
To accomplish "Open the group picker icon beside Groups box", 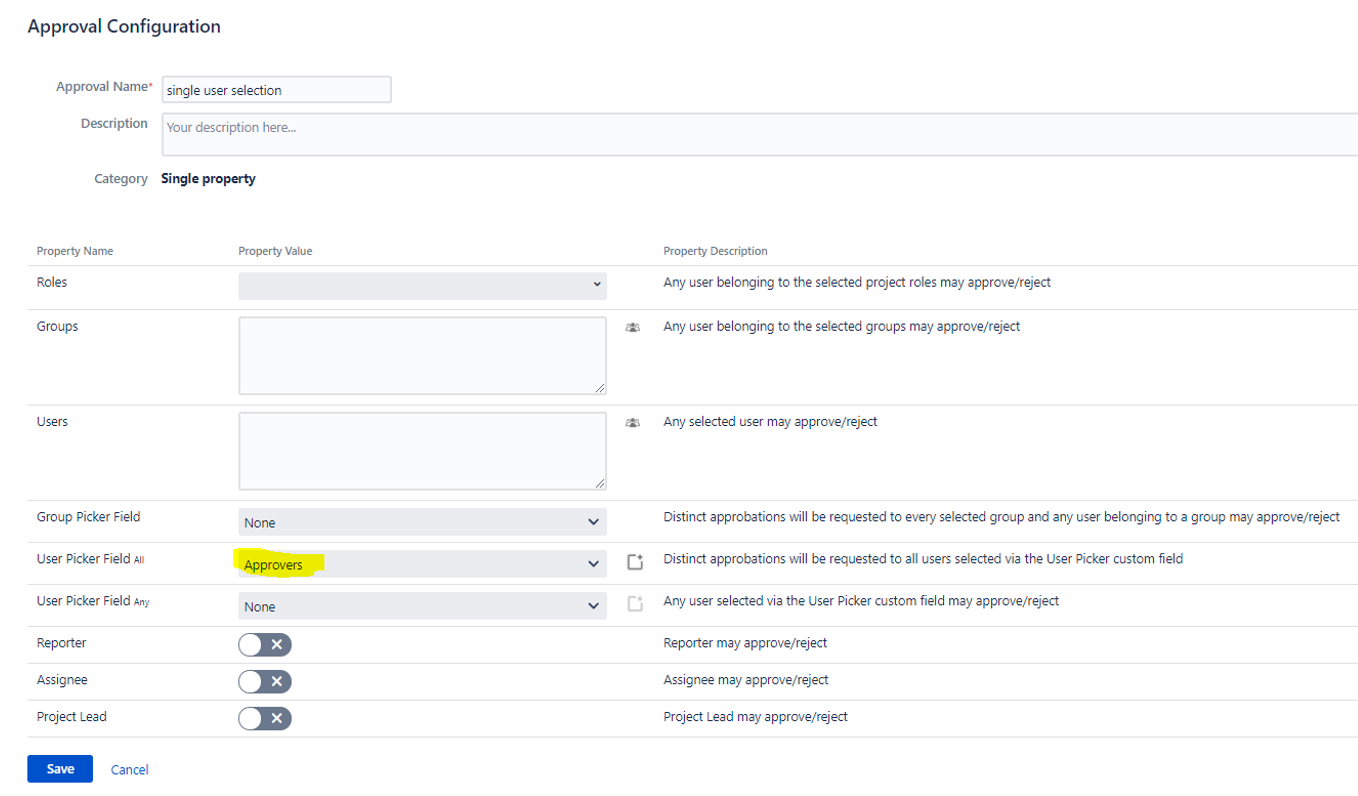I will (632, 327).
